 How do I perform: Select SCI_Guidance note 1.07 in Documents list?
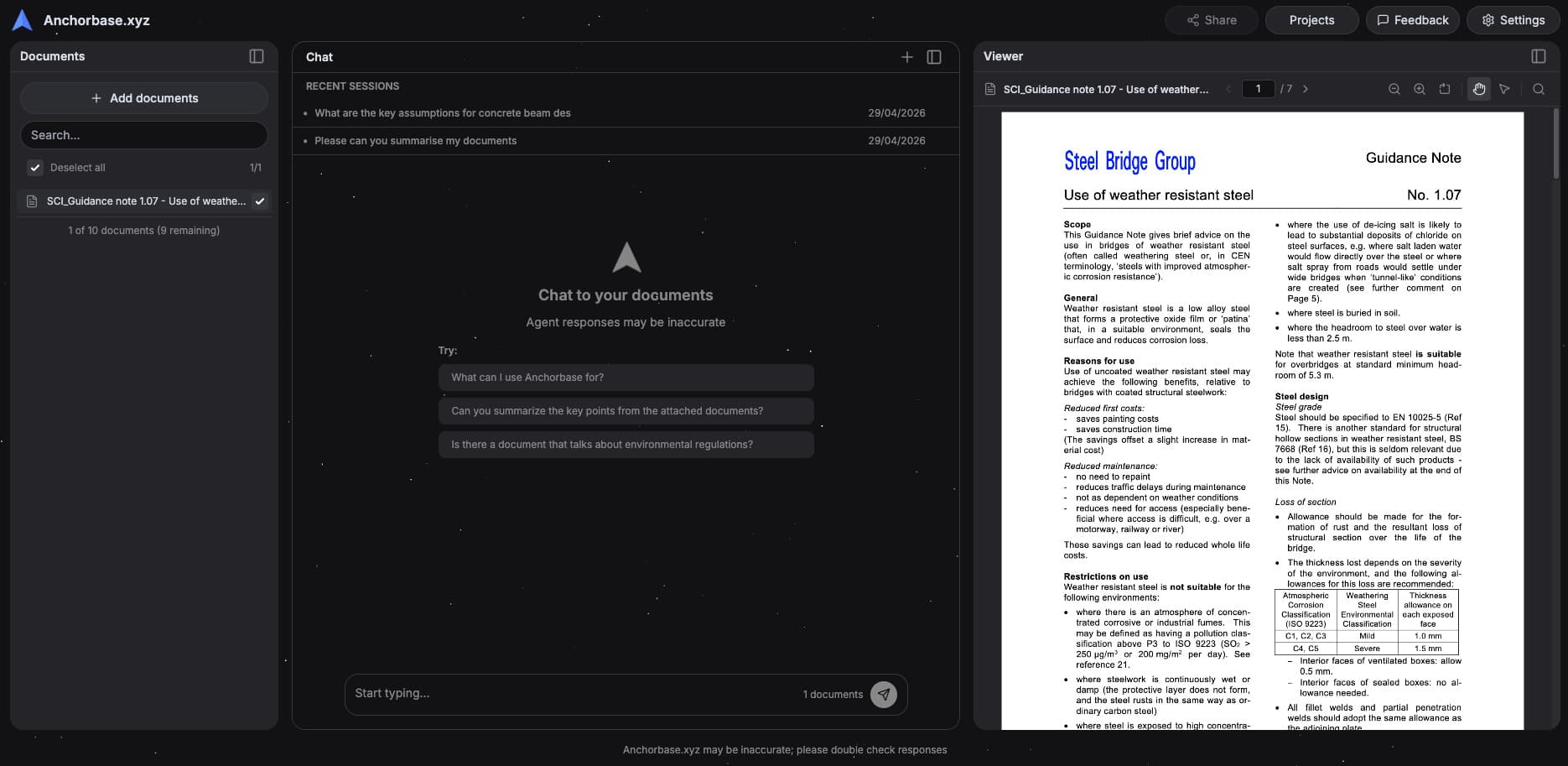[144, 201]
